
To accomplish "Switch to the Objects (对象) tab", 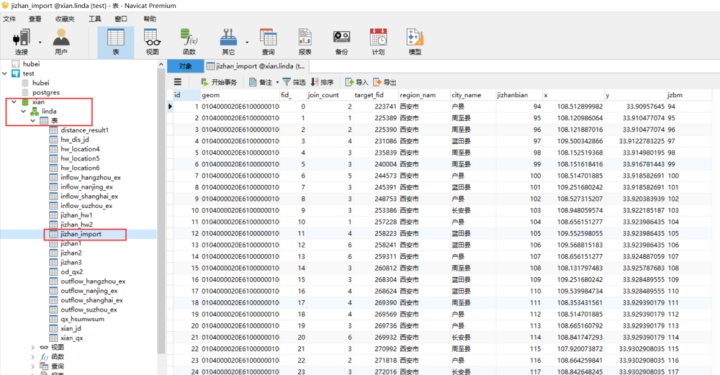I will [185, 66].
